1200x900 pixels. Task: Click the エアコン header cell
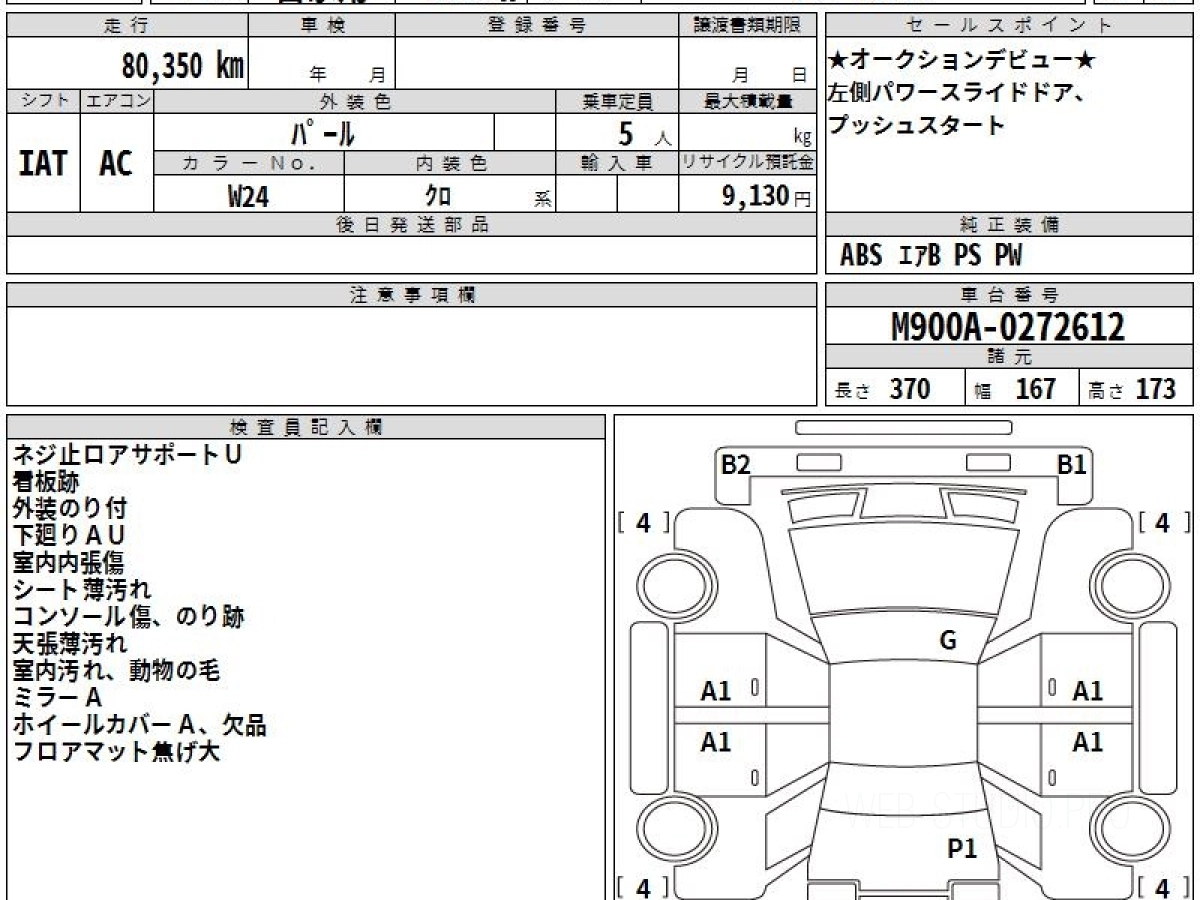(117, 101)
